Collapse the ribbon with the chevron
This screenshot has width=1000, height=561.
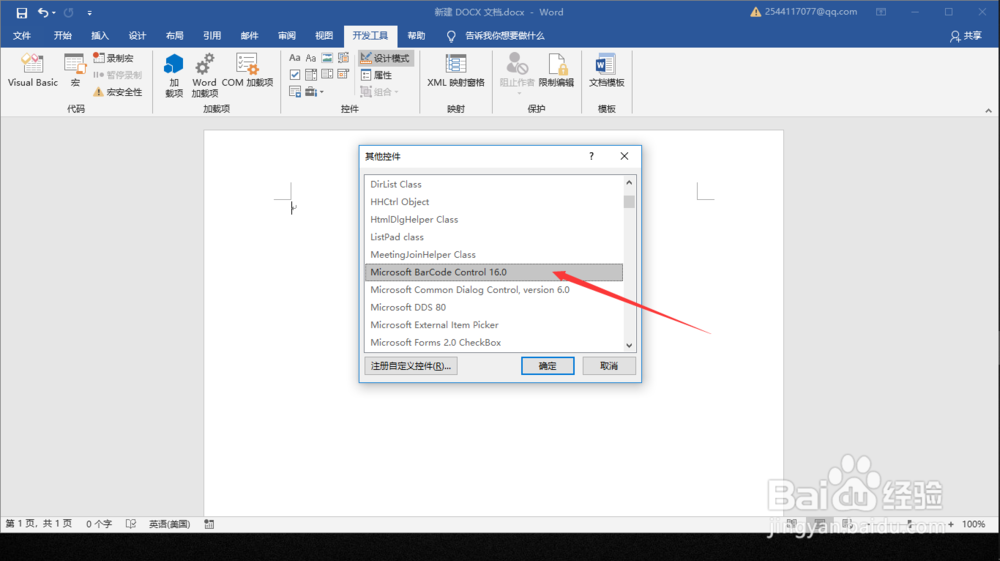point(989,110)
